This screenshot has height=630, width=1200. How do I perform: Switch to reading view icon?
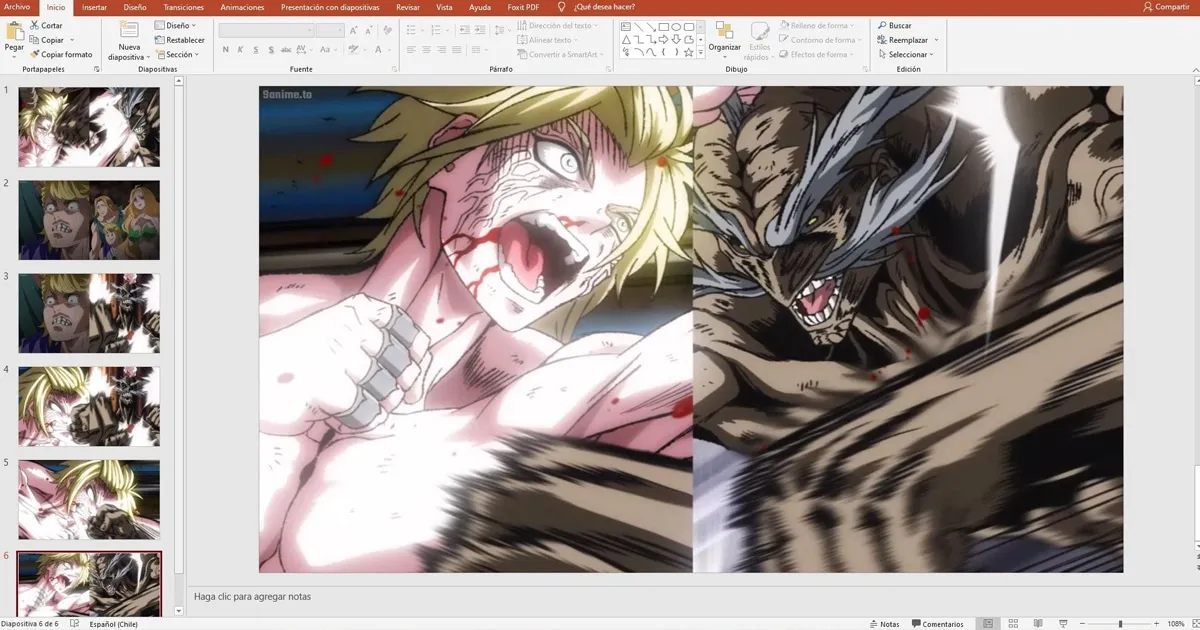click(x=1038, y=624)
